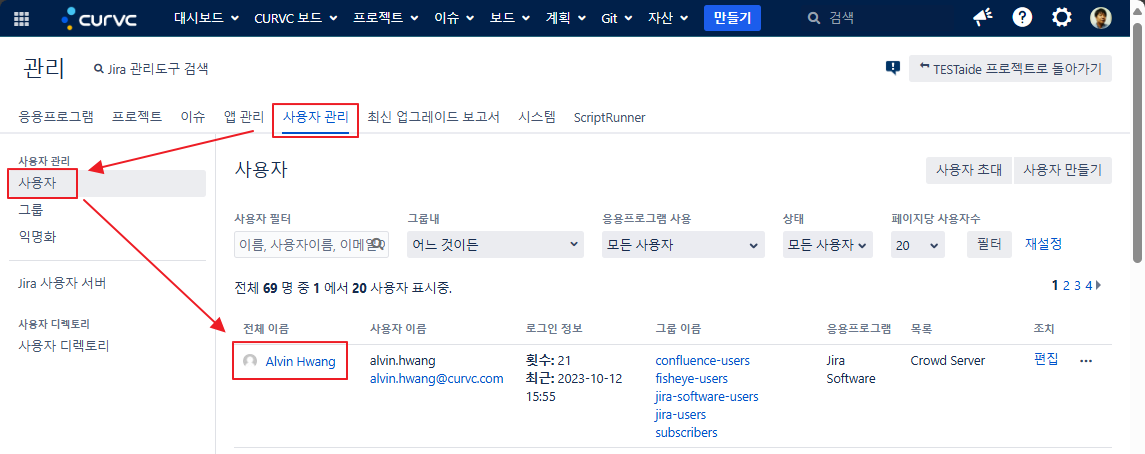The image size is (1145, 454).
Task: Open the 응용프로그램 사용 dropdown
Action: tap(683, 245)
